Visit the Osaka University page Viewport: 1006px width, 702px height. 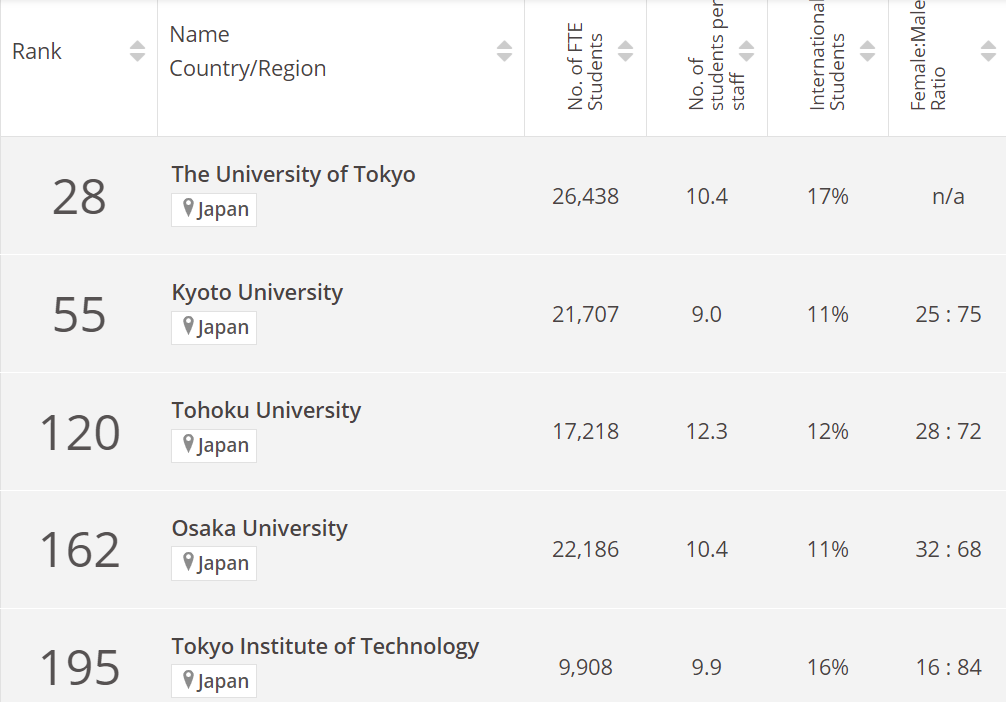pos(259,528)
